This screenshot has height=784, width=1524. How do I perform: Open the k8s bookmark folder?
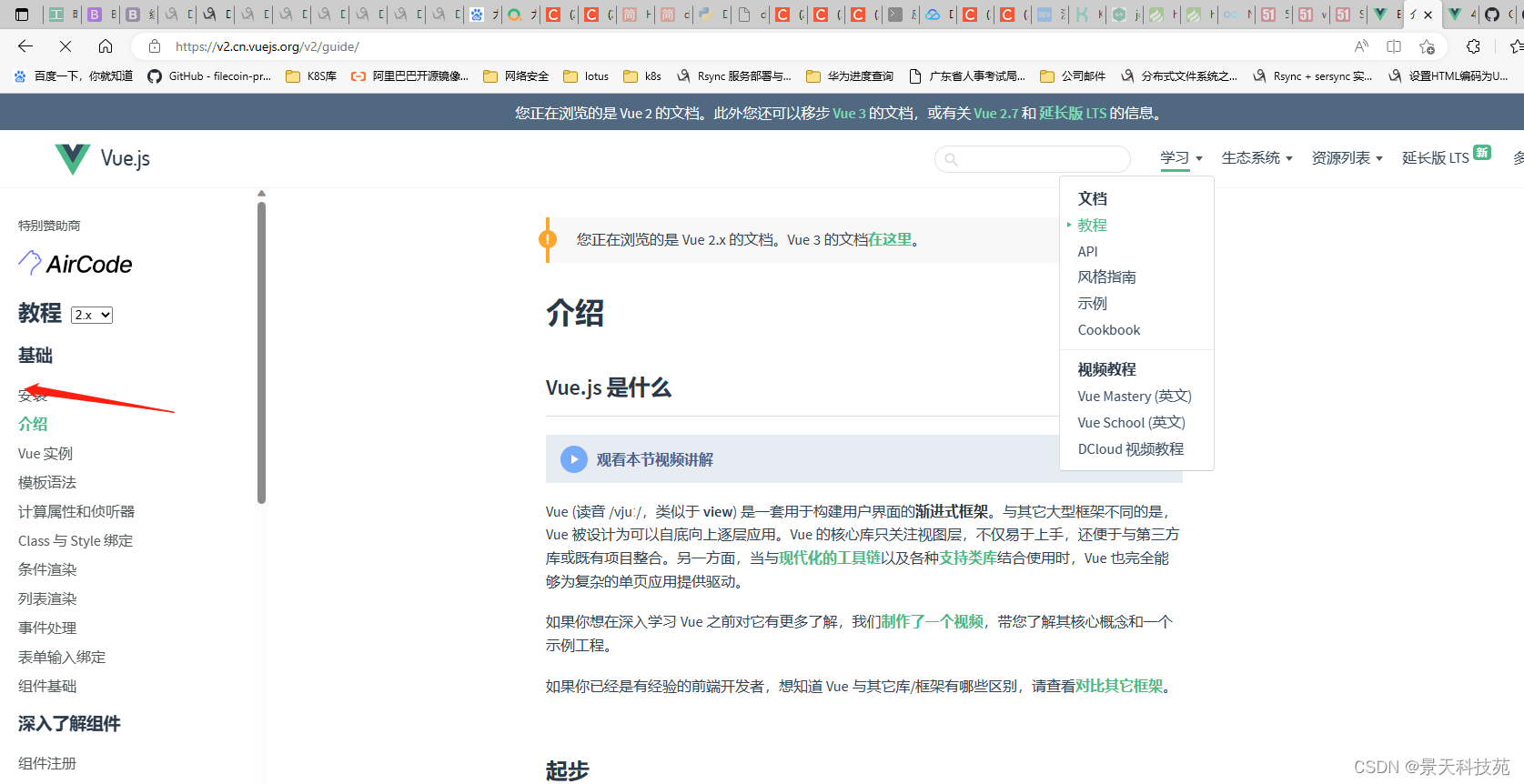(642, 76)
